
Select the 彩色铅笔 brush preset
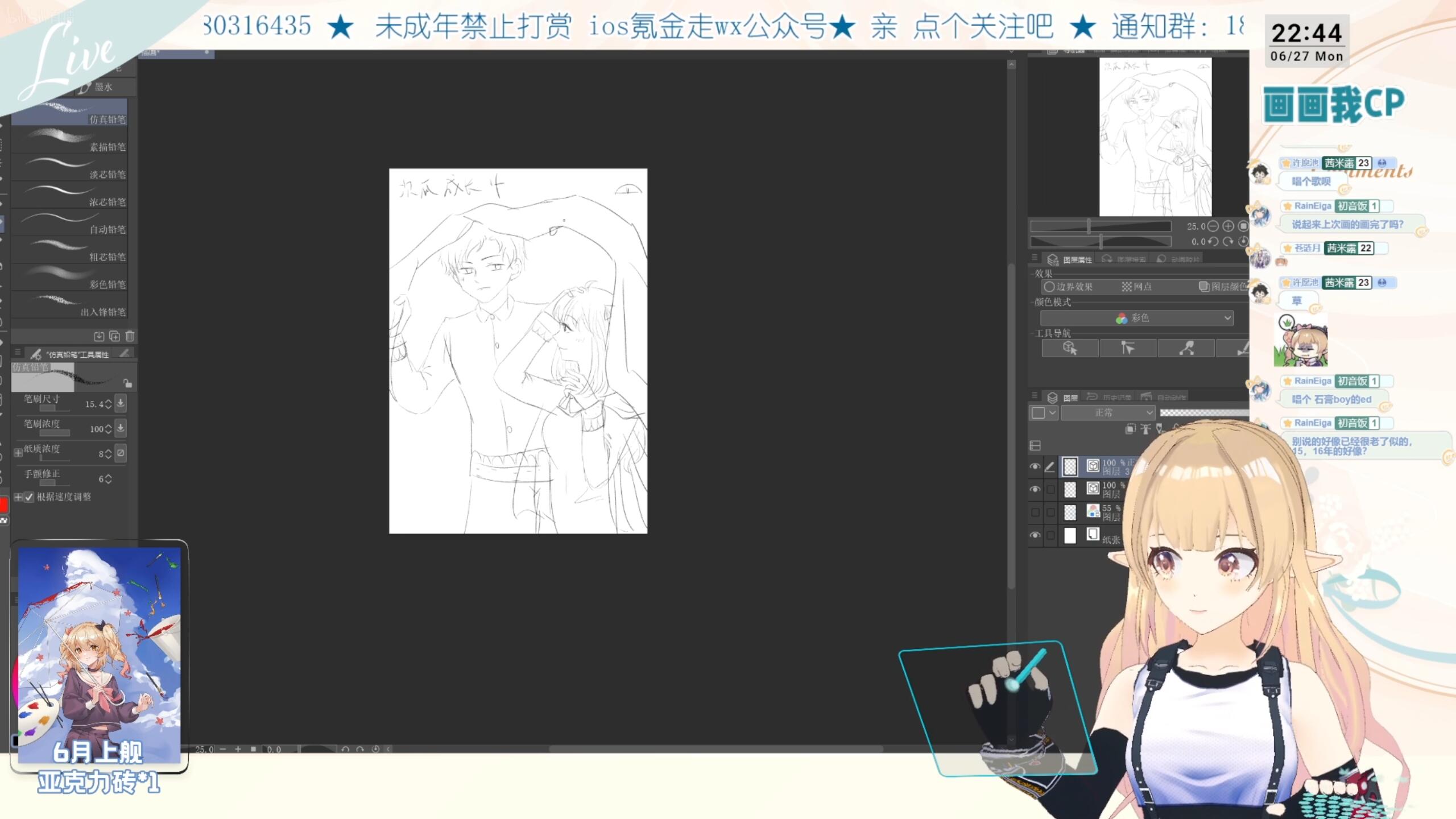click(x=69, y=277)
